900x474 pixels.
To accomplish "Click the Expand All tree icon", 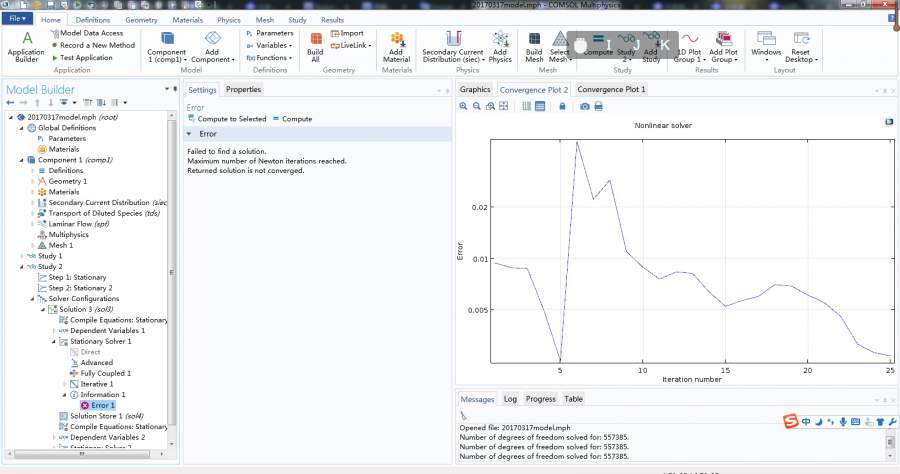I will (101, 103).
